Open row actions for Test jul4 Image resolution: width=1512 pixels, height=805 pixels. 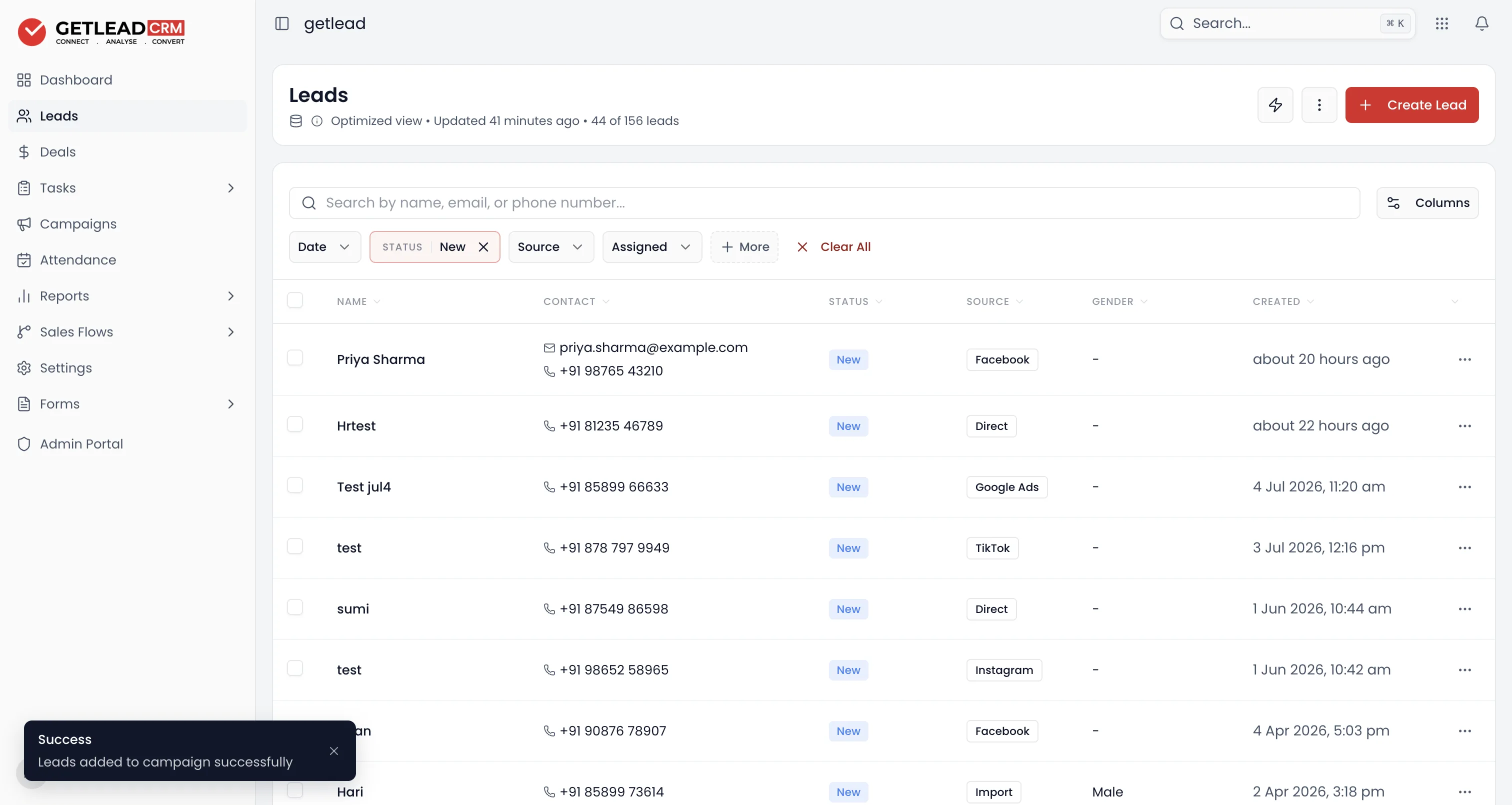[1465, 487]
